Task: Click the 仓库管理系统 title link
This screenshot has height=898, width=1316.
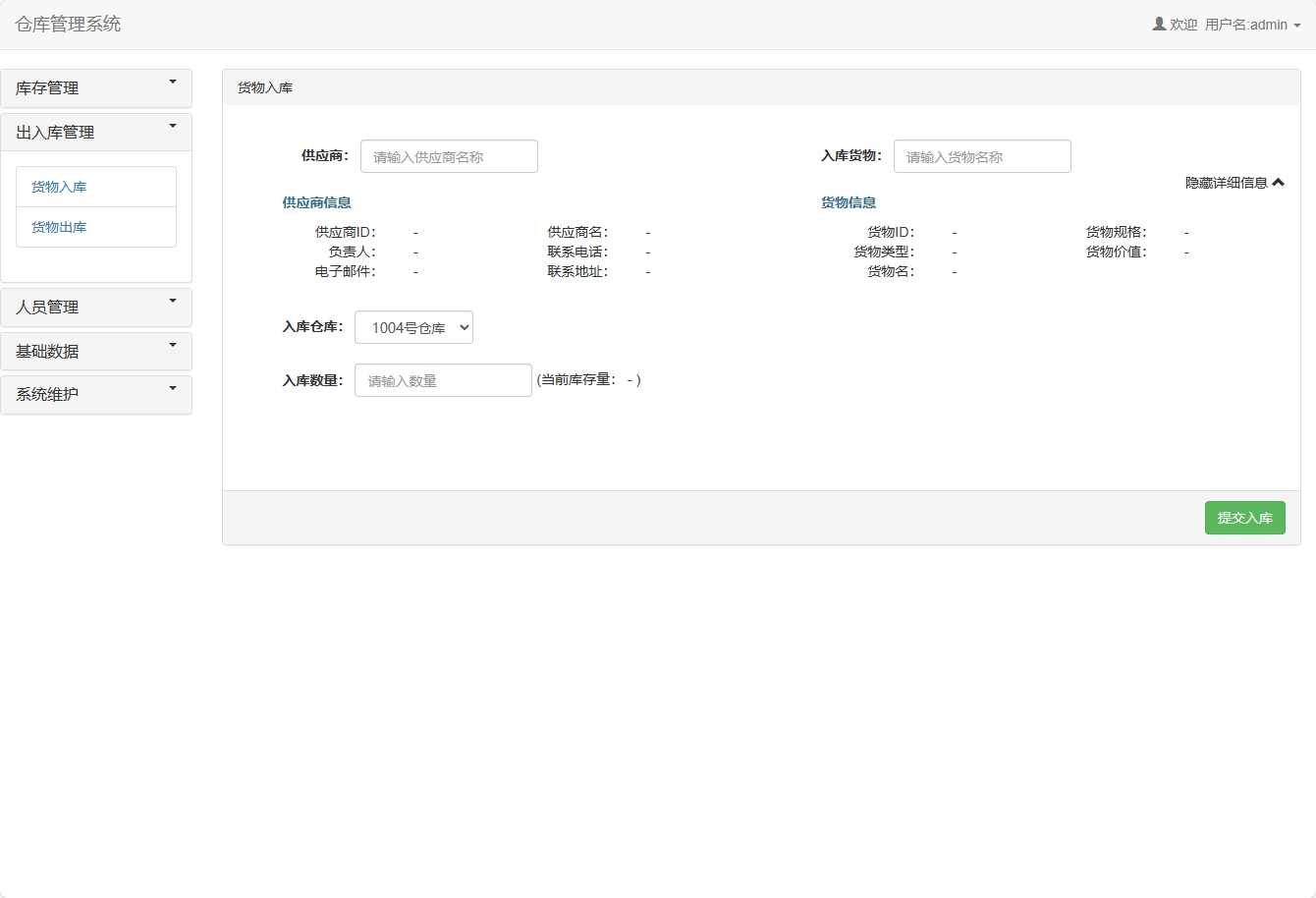Action: (67, 25)
